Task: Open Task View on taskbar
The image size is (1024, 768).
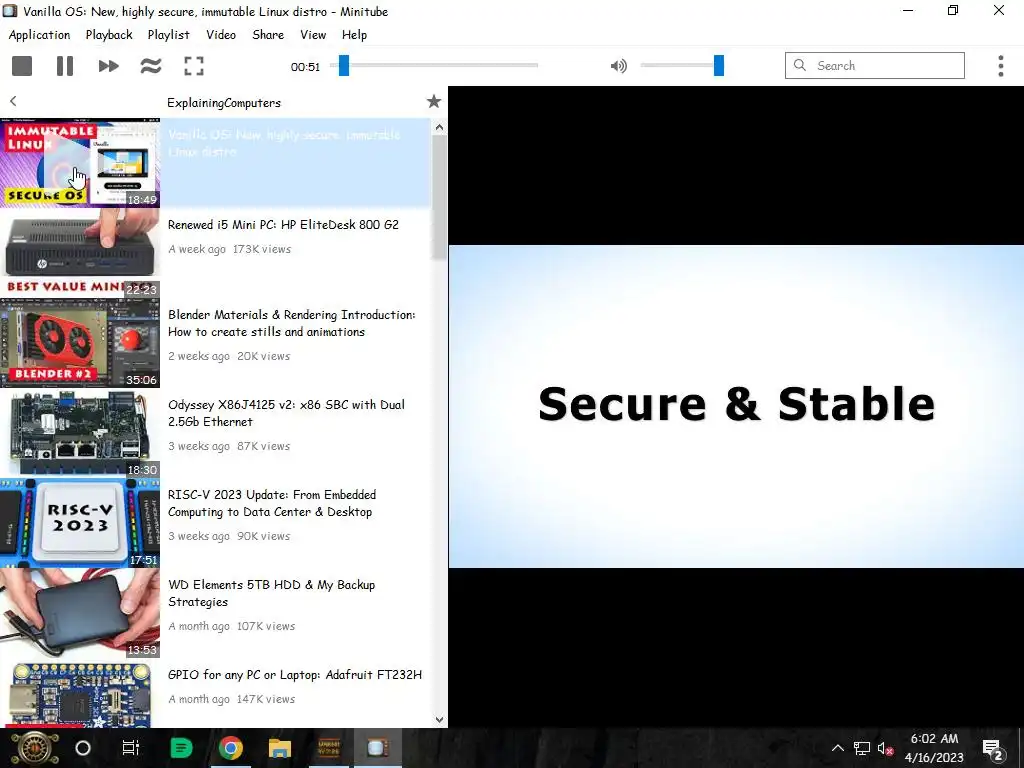Action: pyautogui.click(x=131, y=748)
